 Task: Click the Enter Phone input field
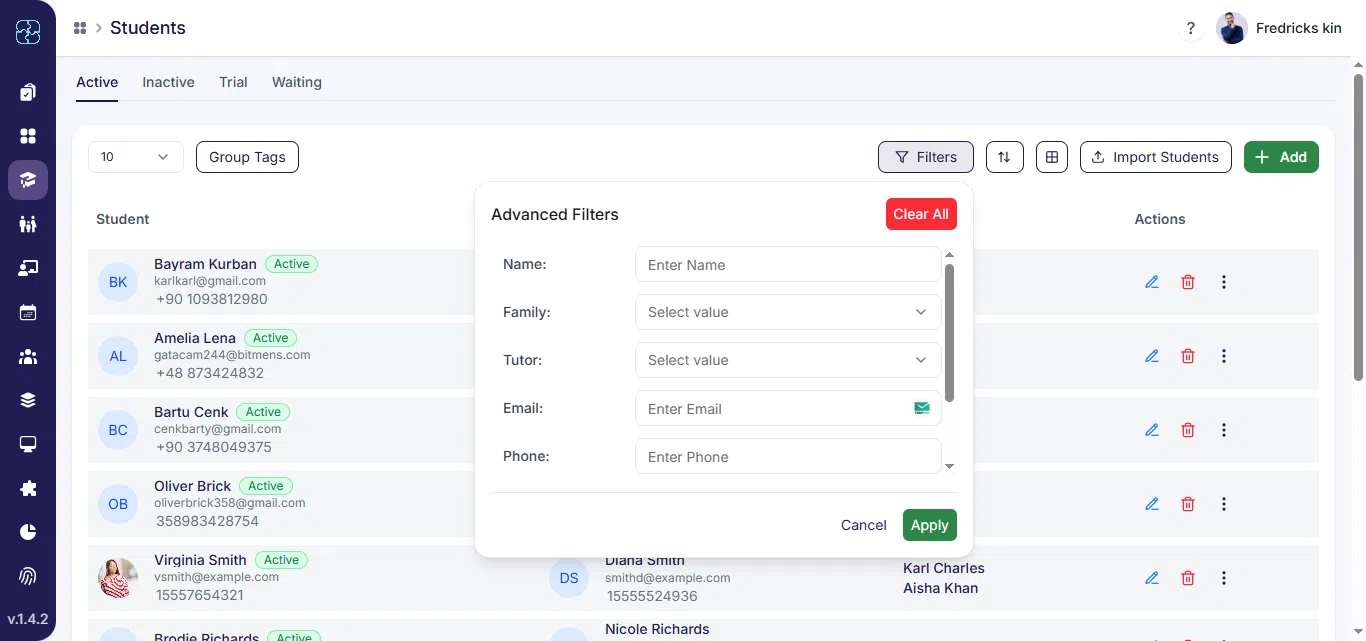[x=788, y=456]
